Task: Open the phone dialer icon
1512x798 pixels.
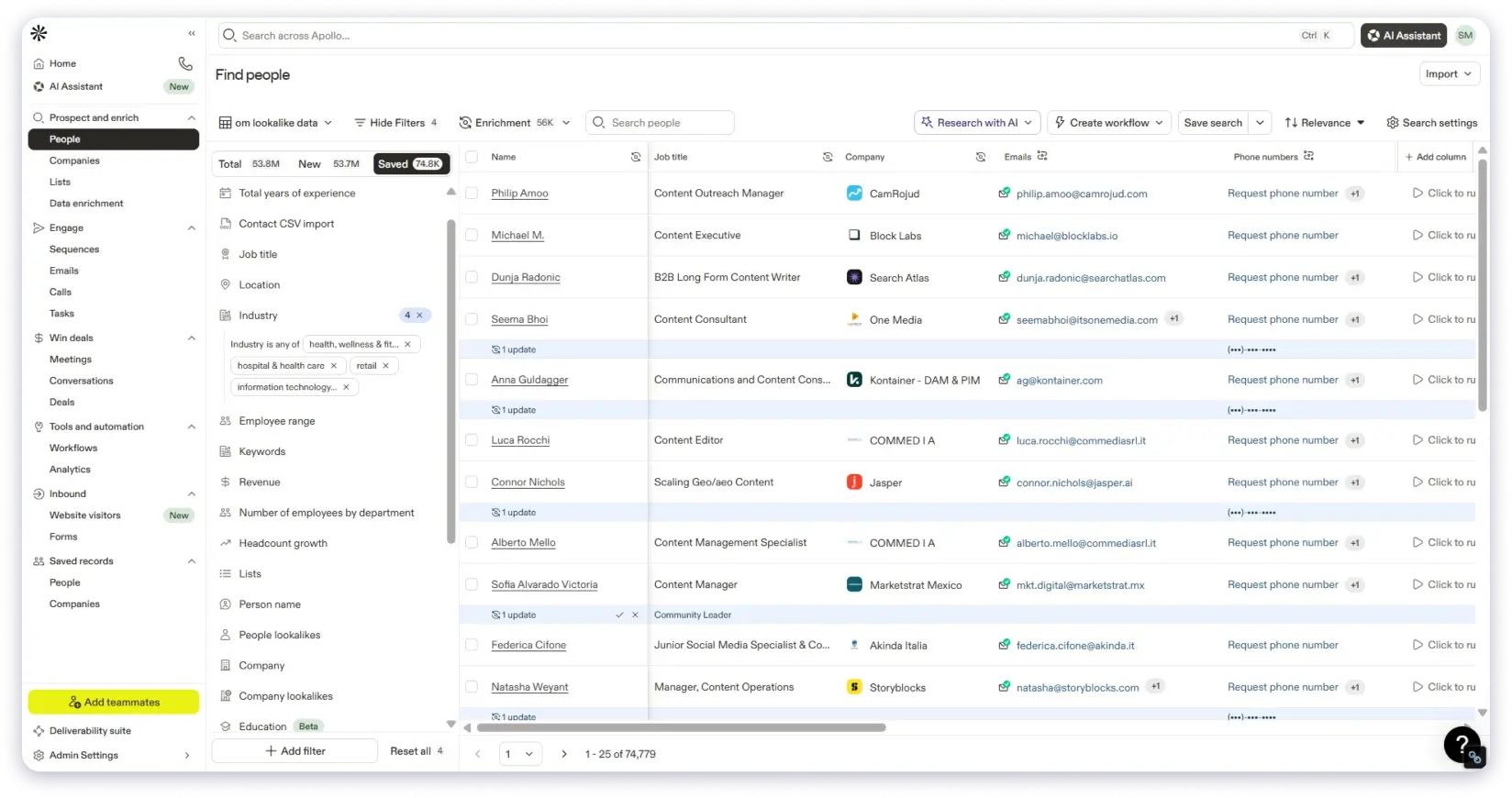Action: pyautogui.click(x=185, y=63)
